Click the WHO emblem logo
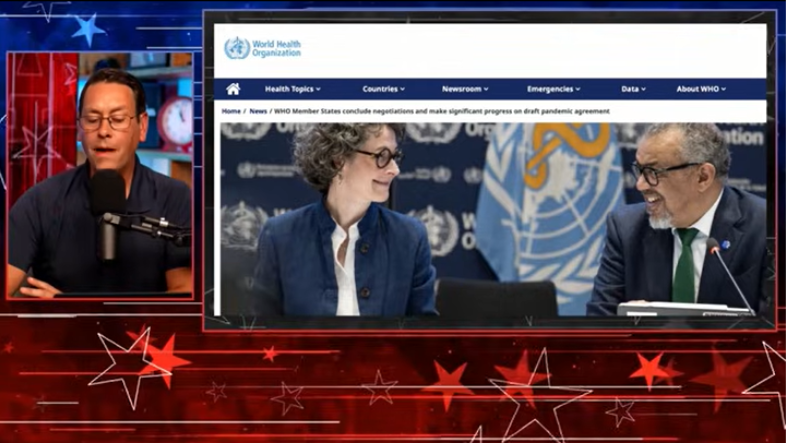 click(x=237, y=48)
